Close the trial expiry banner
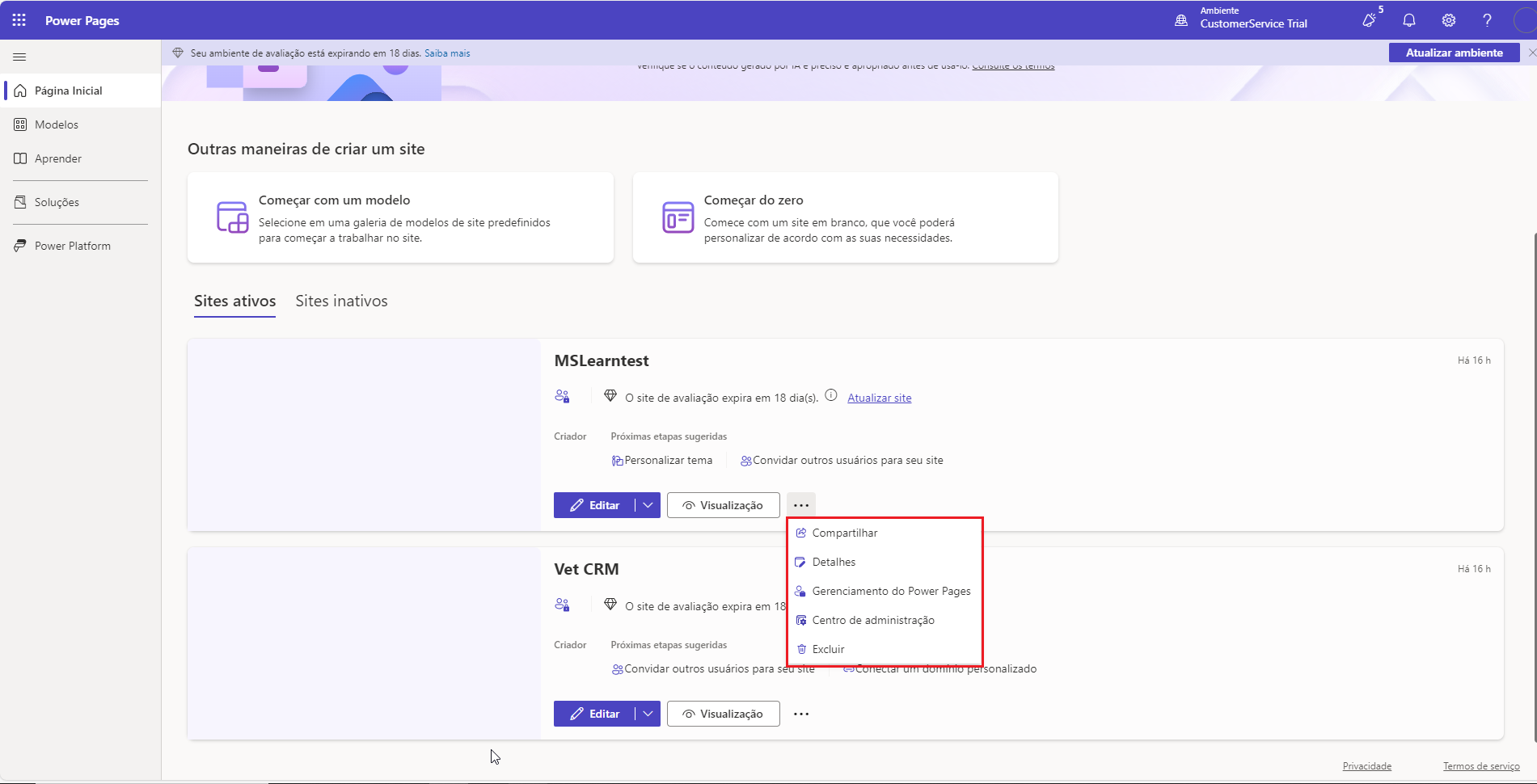 (1531, 53)
